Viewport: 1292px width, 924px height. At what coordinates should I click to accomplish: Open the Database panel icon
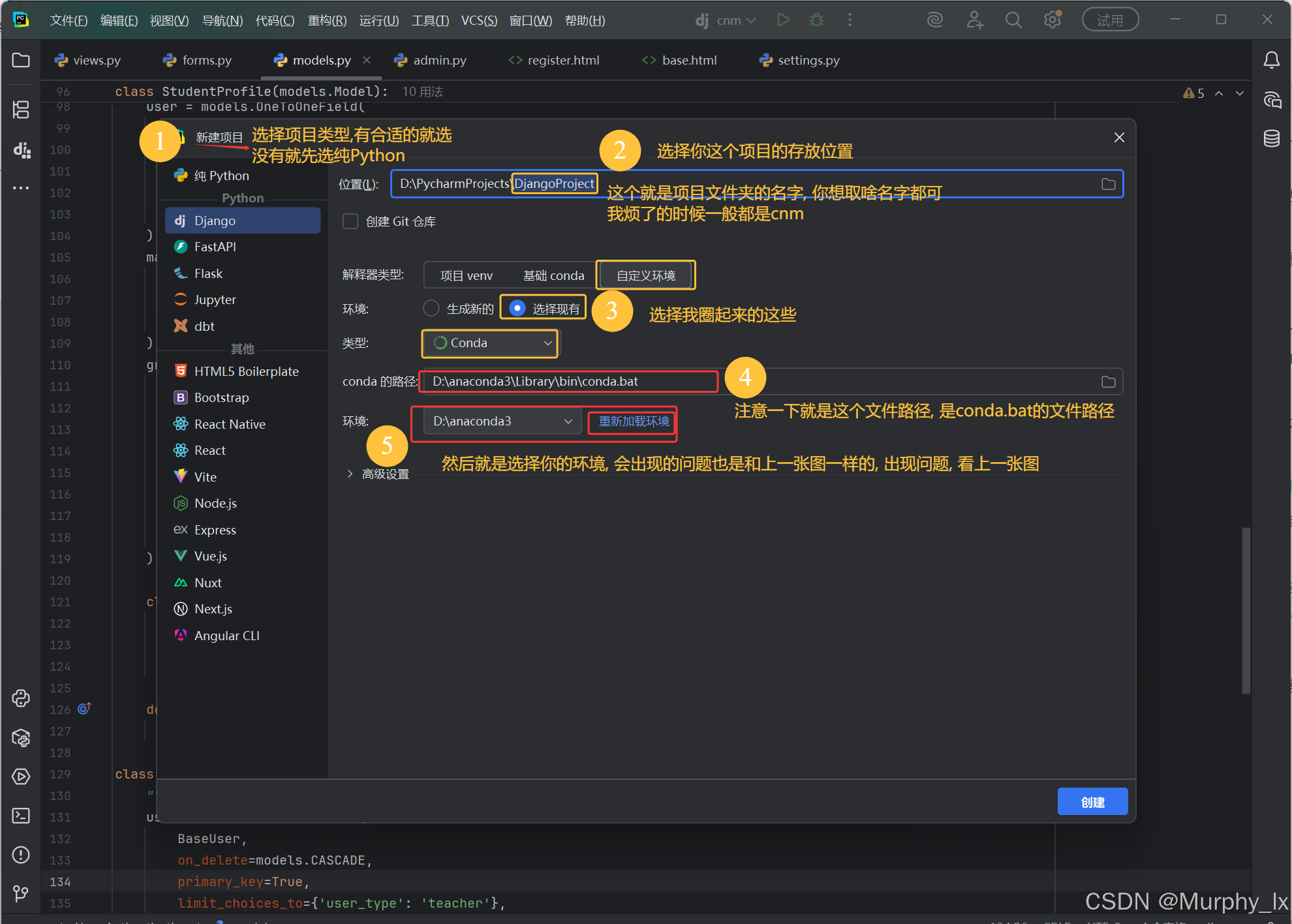click(x=1272, y=138)
